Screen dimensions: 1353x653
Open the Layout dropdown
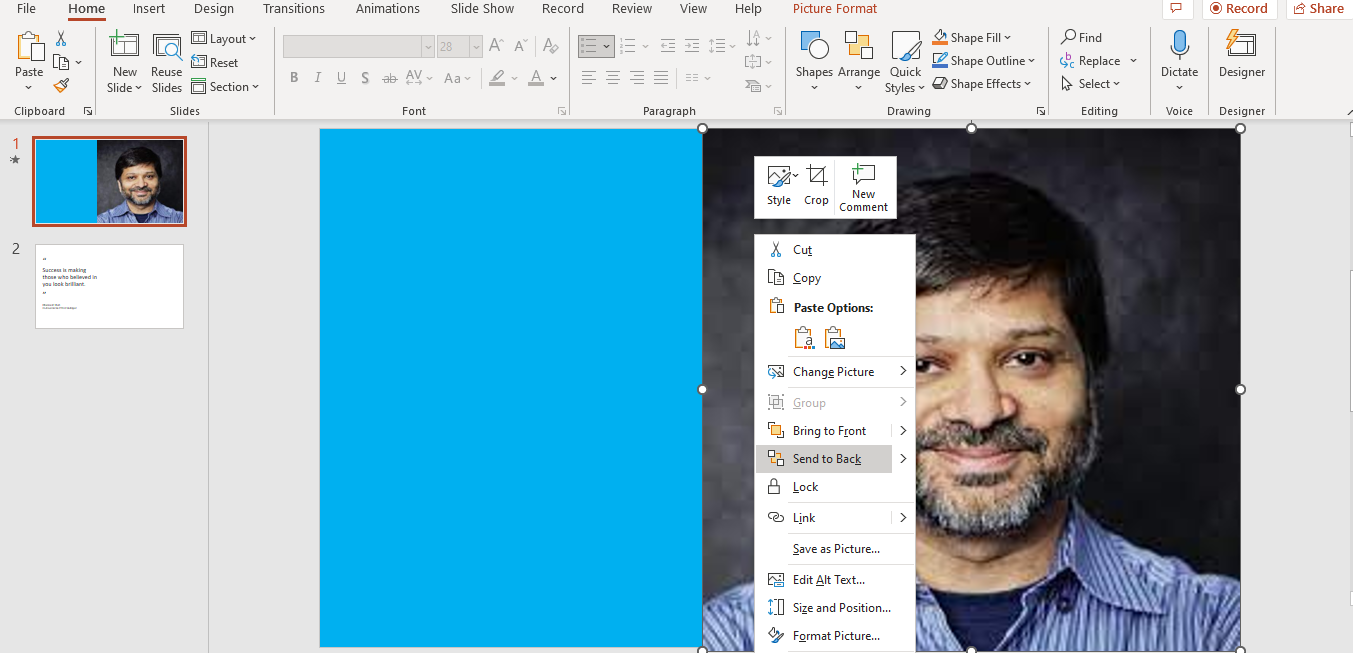tap(224, 38)
